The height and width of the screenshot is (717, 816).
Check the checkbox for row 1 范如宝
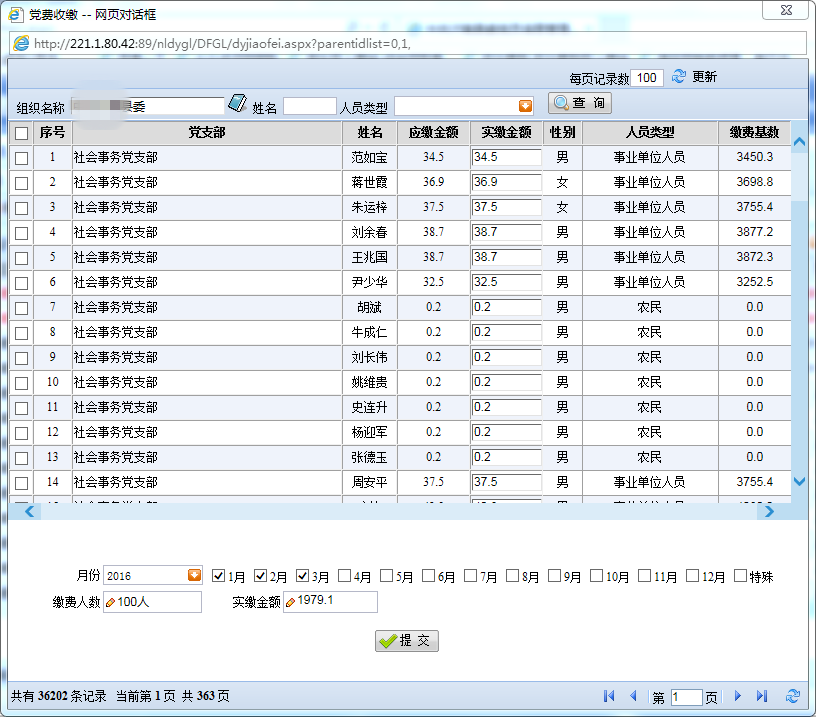(x=21, y=157)
